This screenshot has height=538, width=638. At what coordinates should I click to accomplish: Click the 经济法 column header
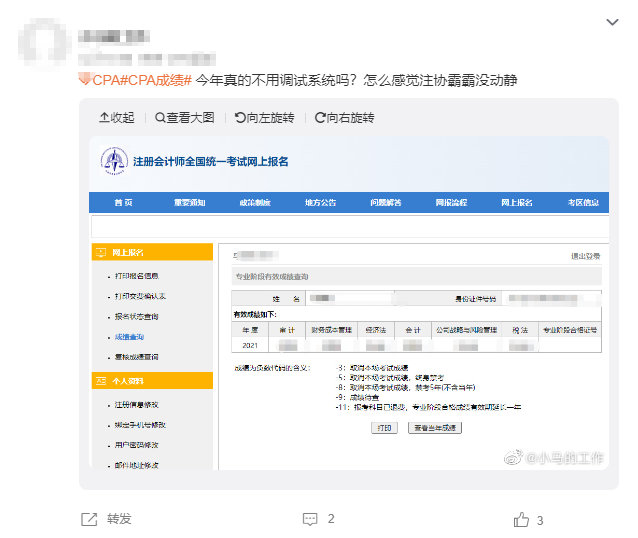376,330
